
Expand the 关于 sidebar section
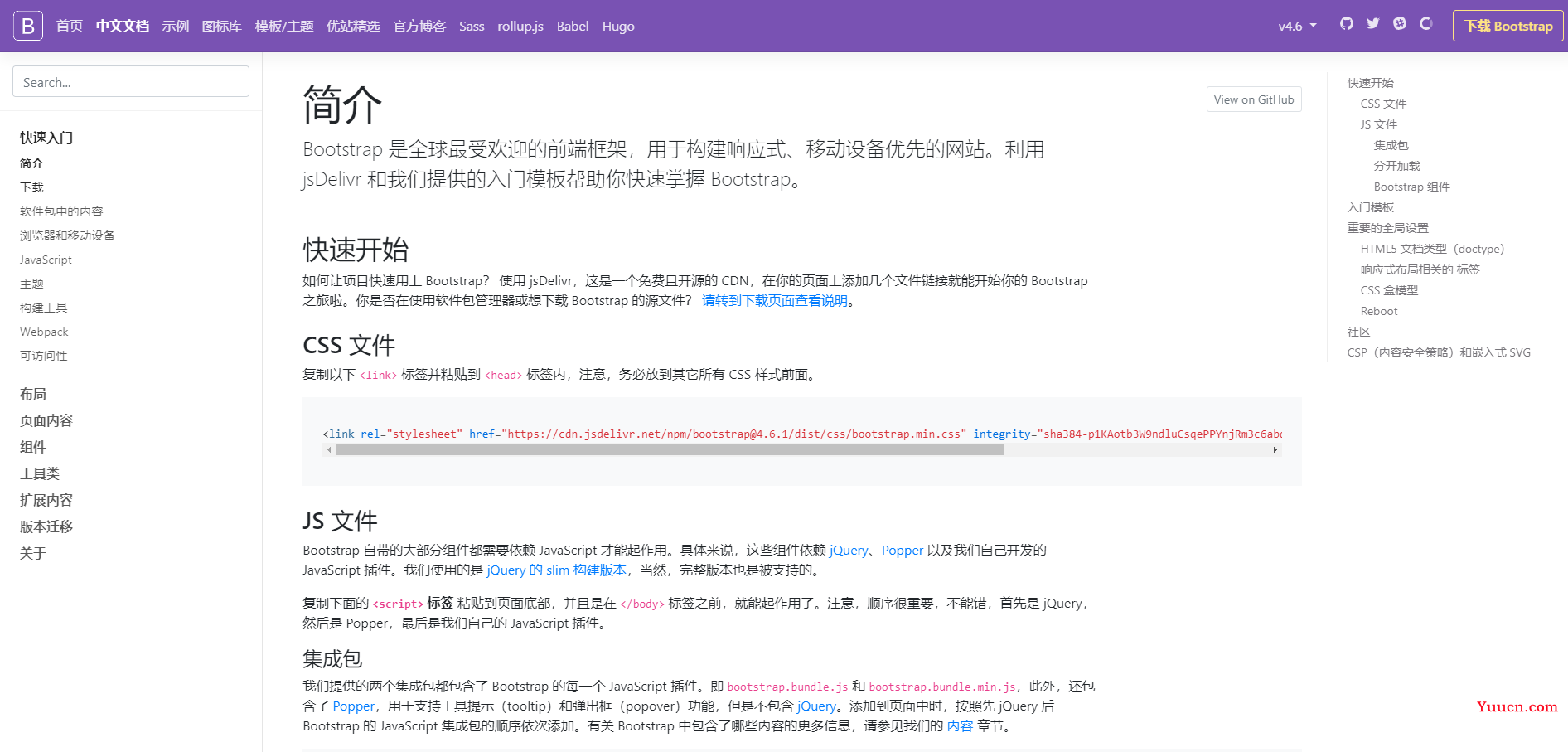tap(33, 553)
